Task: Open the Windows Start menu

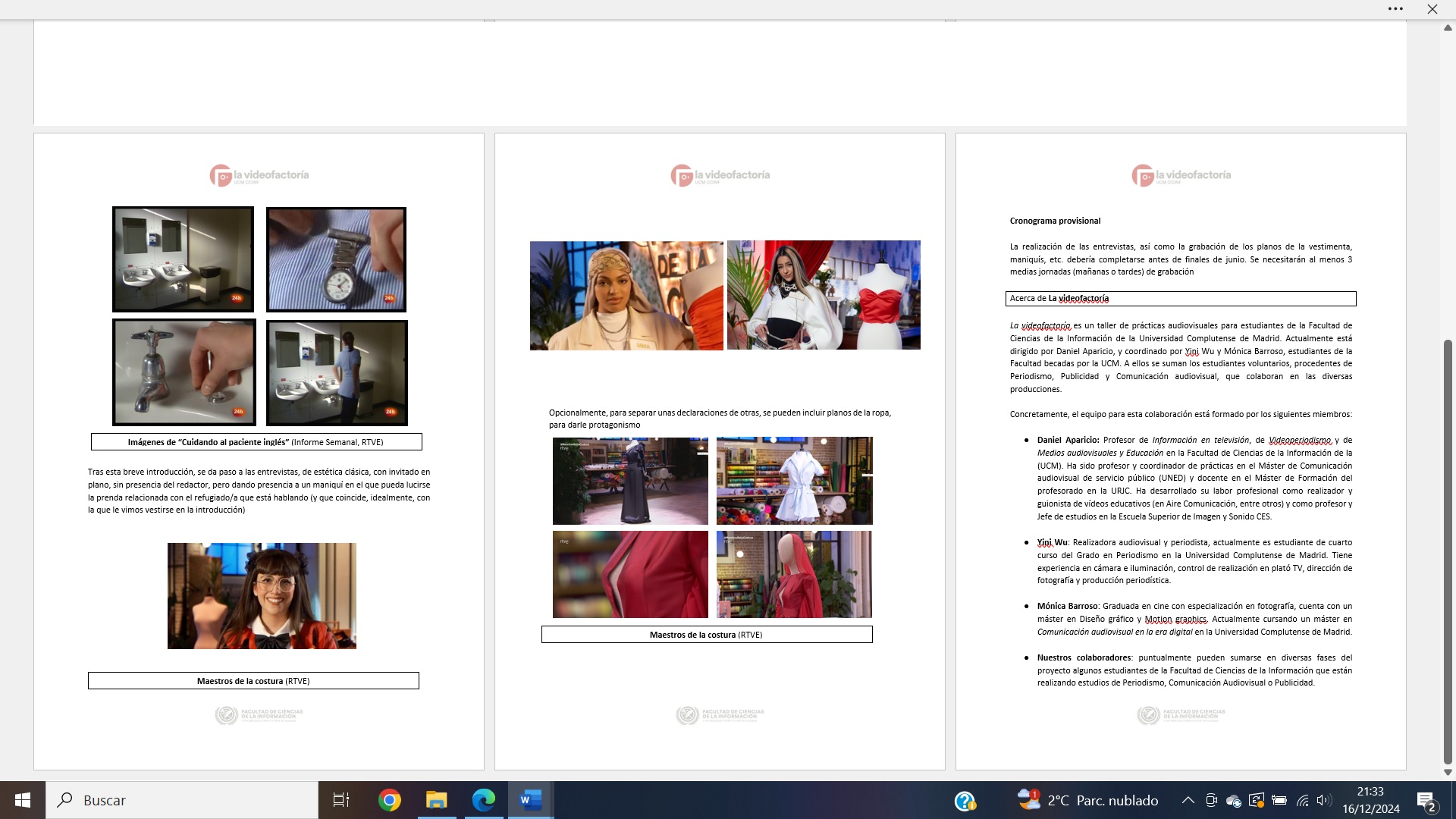Action: tap(22, 800)
